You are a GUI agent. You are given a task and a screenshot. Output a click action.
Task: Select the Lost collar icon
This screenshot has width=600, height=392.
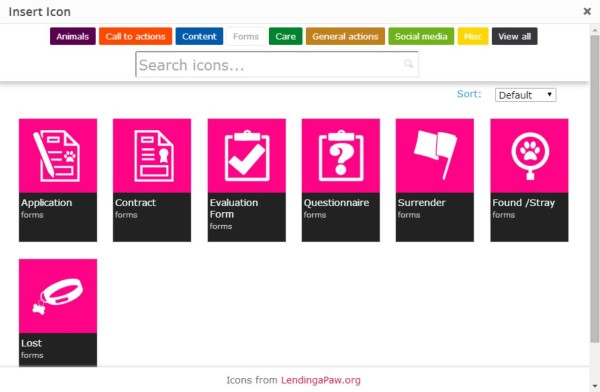(58, 296)
